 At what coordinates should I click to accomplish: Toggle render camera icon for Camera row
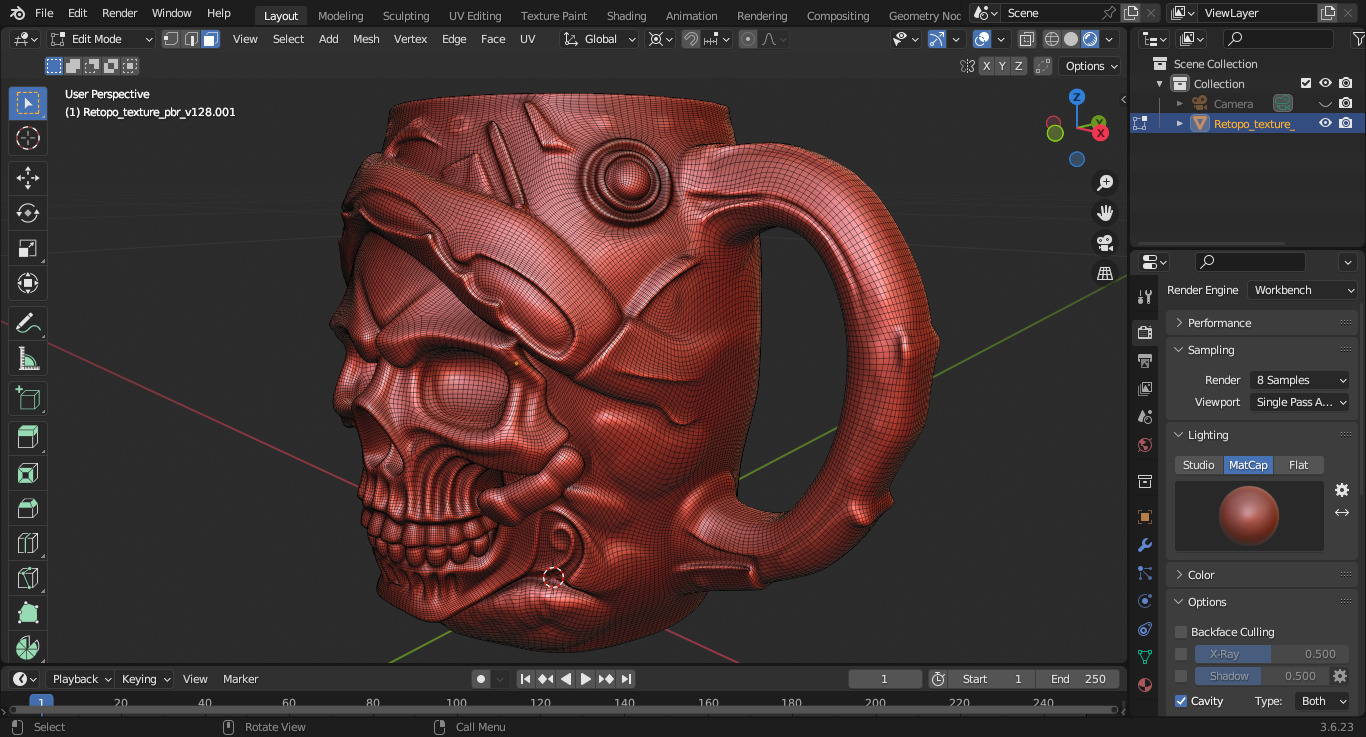(1346, 103)
